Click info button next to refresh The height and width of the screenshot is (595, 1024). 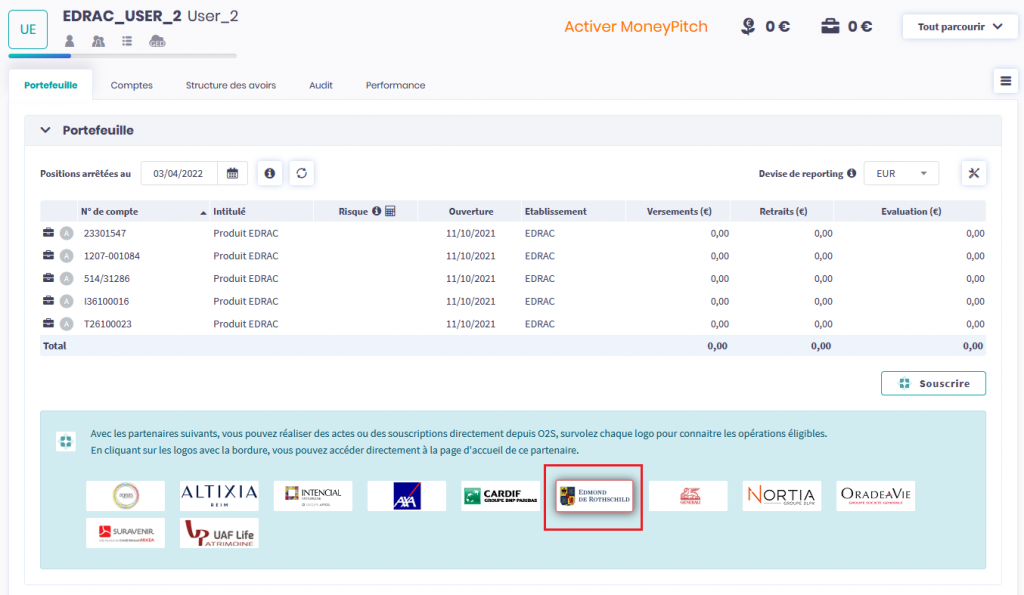coord(269,173)
